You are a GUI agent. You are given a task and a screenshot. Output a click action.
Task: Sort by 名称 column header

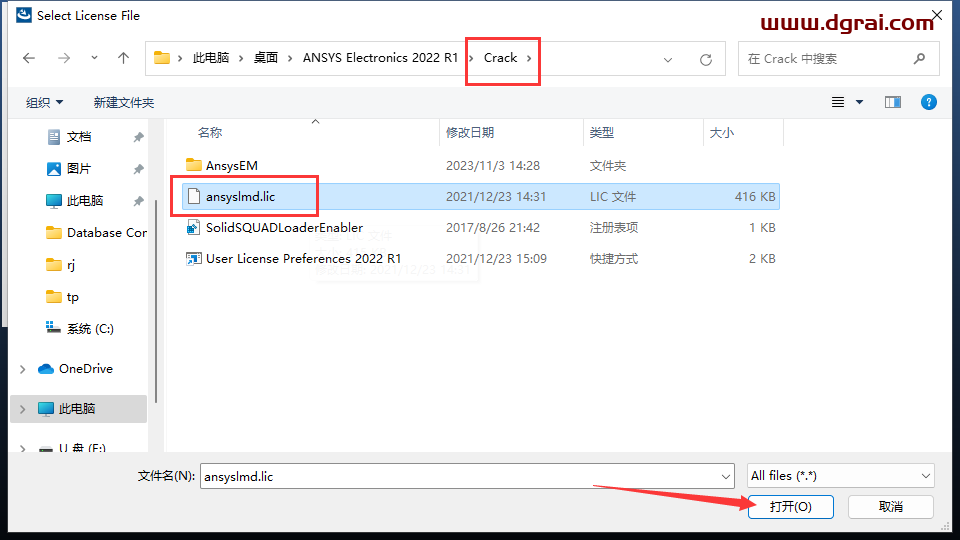click(x=210, y=132)
